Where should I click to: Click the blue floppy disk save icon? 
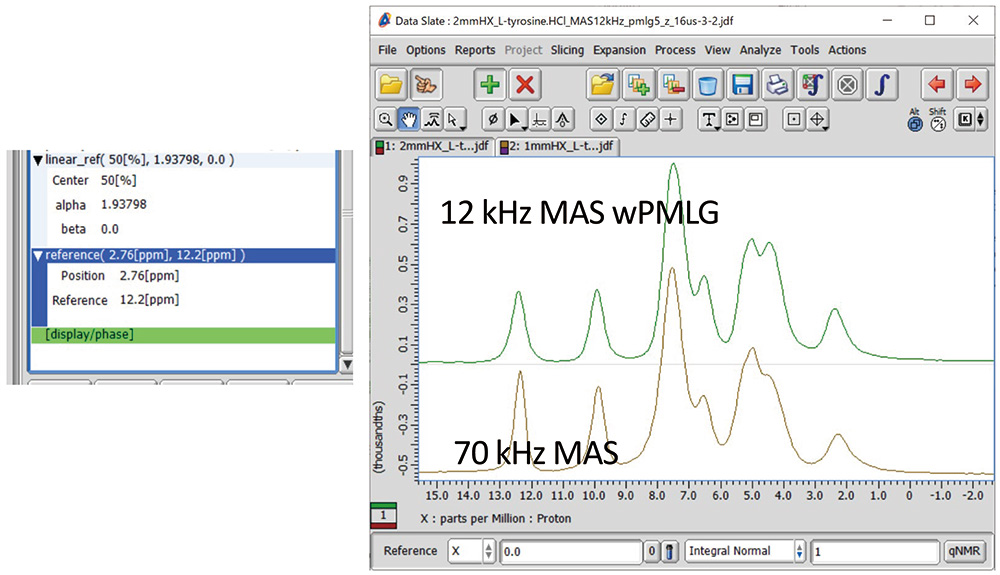[742, 85]
